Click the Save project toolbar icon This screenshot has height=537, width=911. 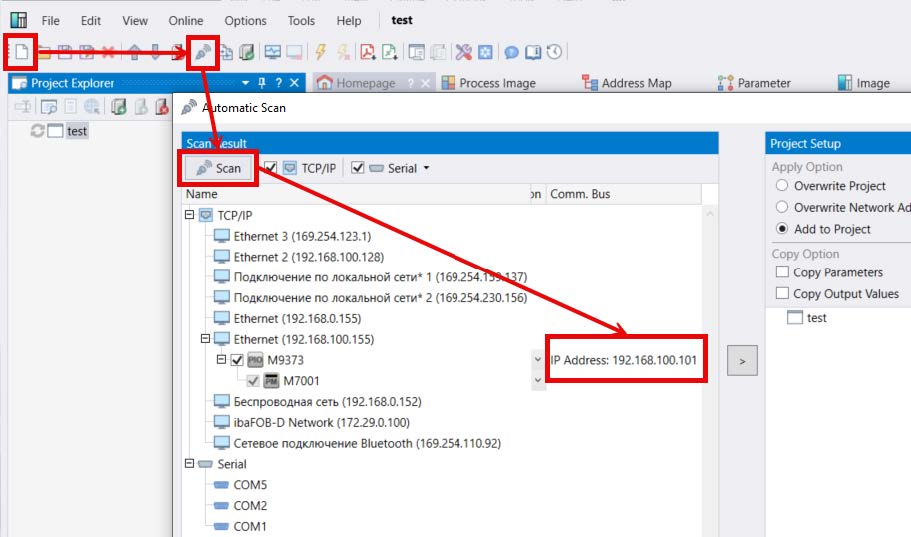tap(65, 52)
